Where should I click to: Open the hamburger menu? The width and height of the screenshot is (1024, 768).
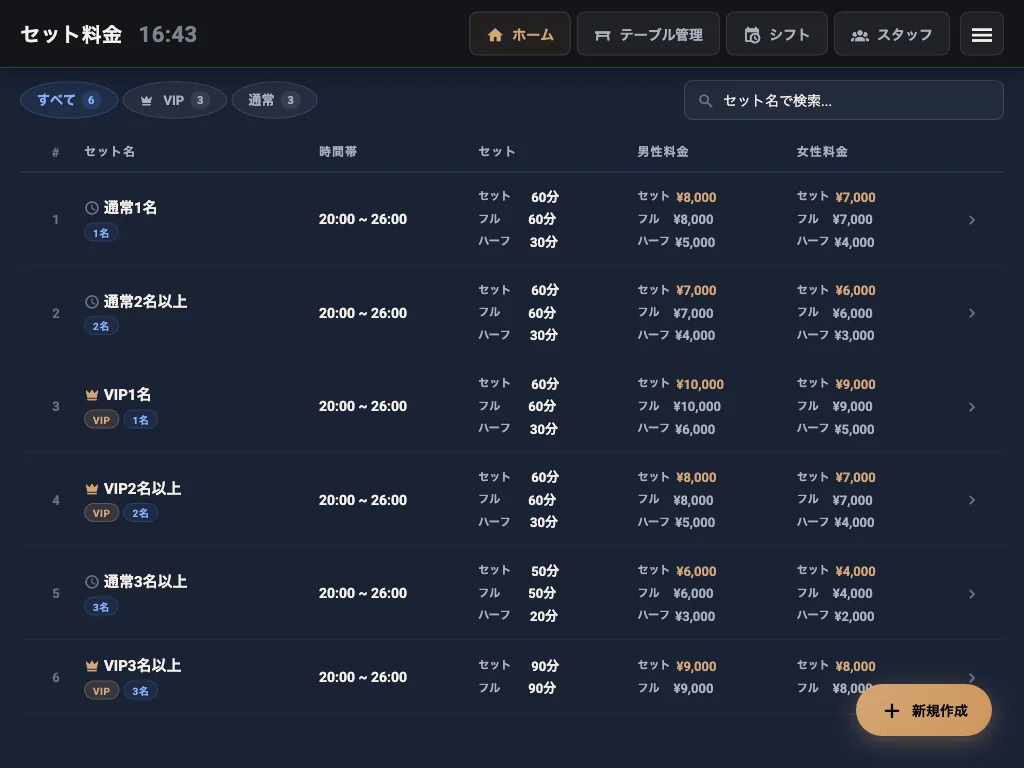pyautogui.click(x=982, y=35)
